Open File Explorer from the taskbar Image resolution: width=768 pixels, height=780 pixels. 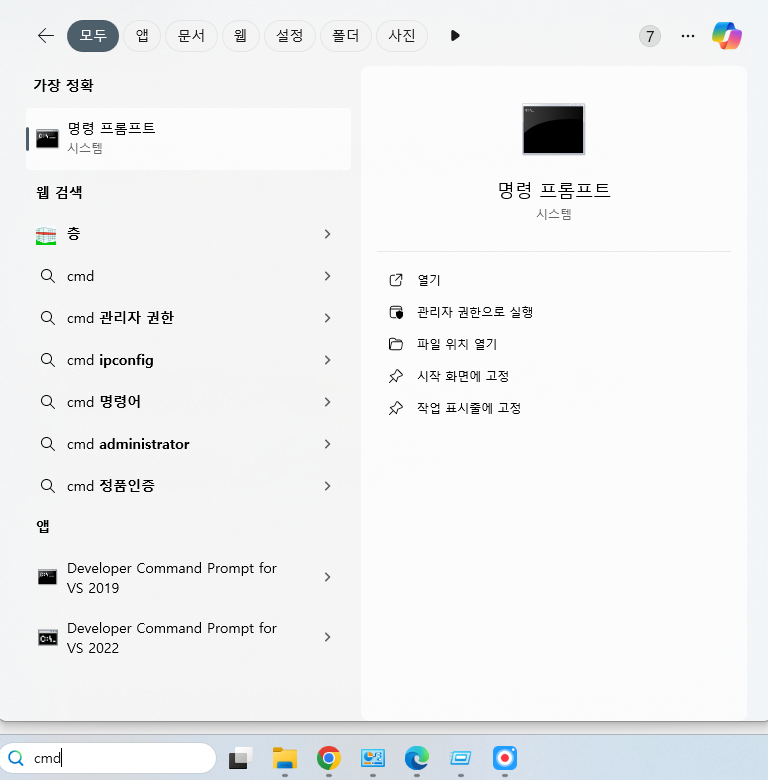(x=285, y=758)
